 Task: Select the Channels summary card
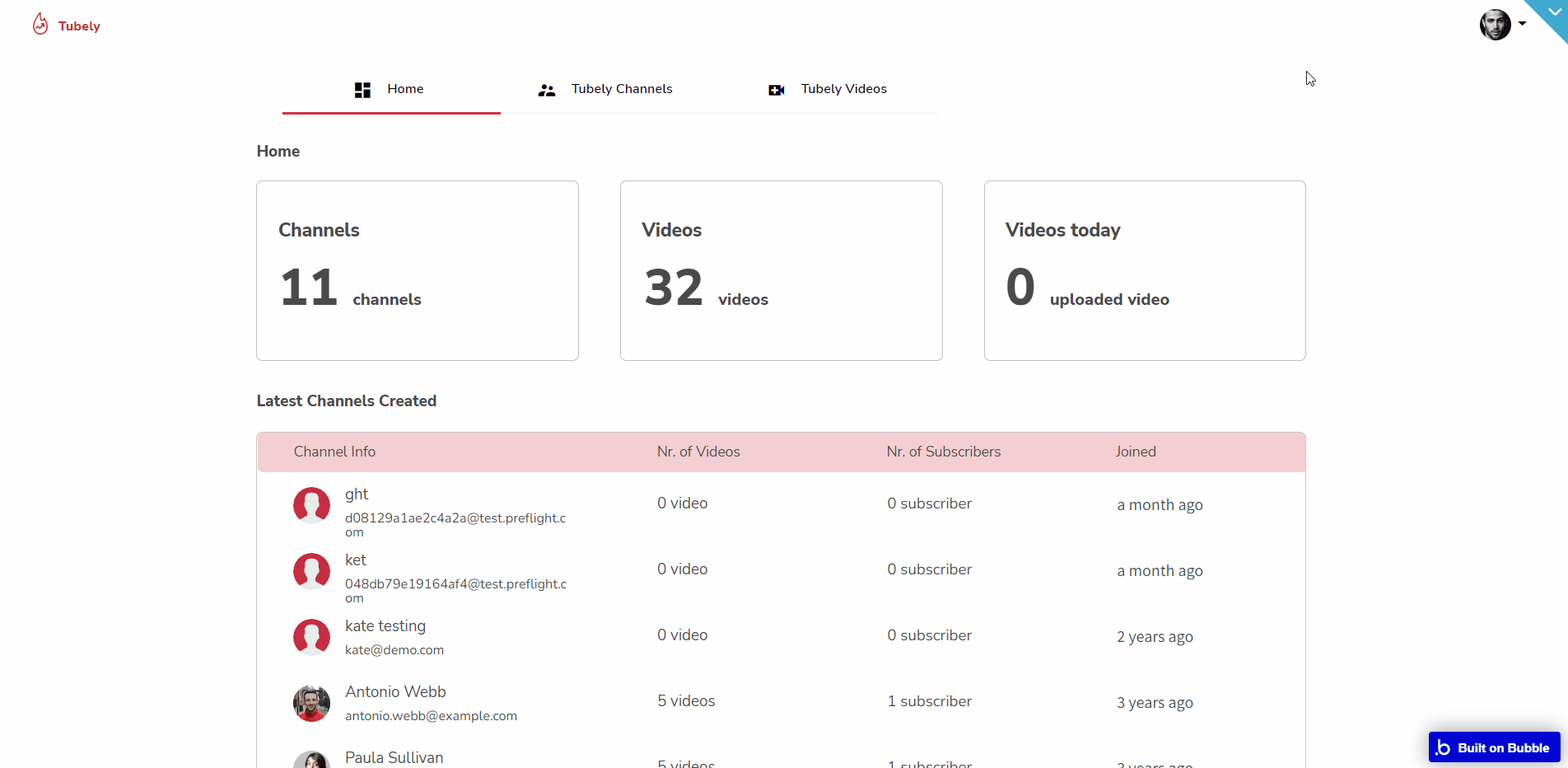[418, 270]
